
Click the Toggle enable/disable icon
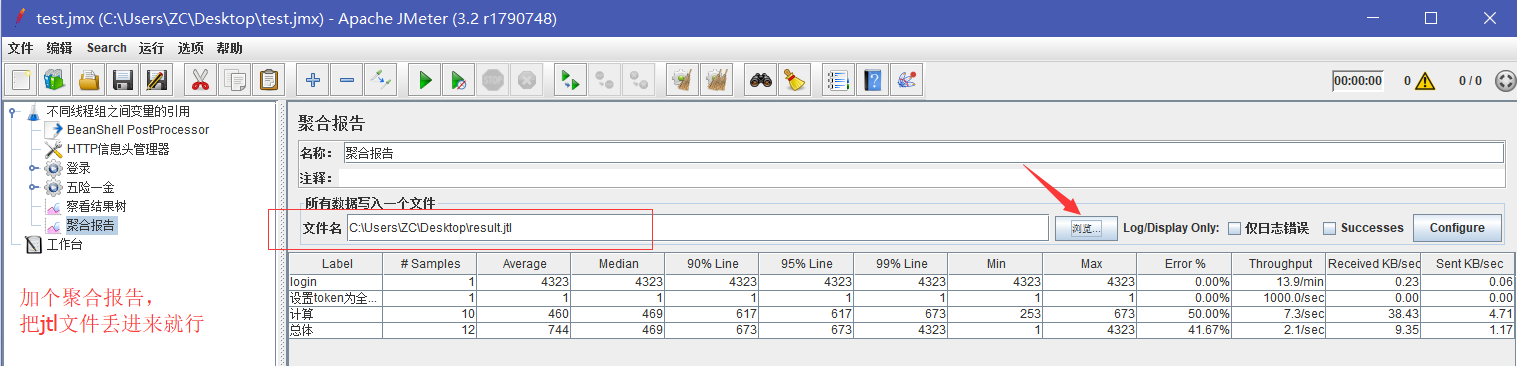381,80
